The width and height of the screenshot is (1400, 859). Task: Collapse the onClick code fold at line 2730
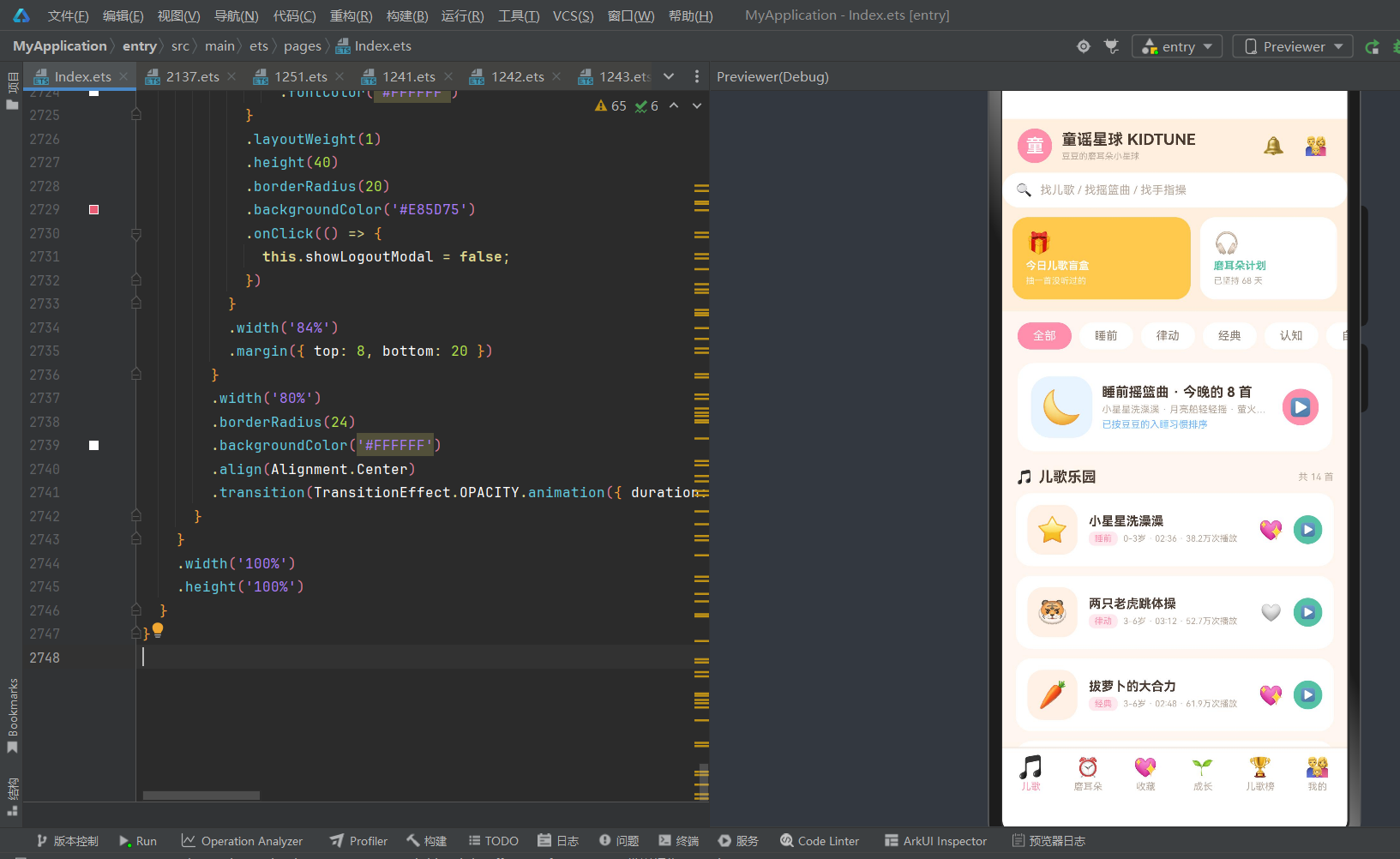136,234
